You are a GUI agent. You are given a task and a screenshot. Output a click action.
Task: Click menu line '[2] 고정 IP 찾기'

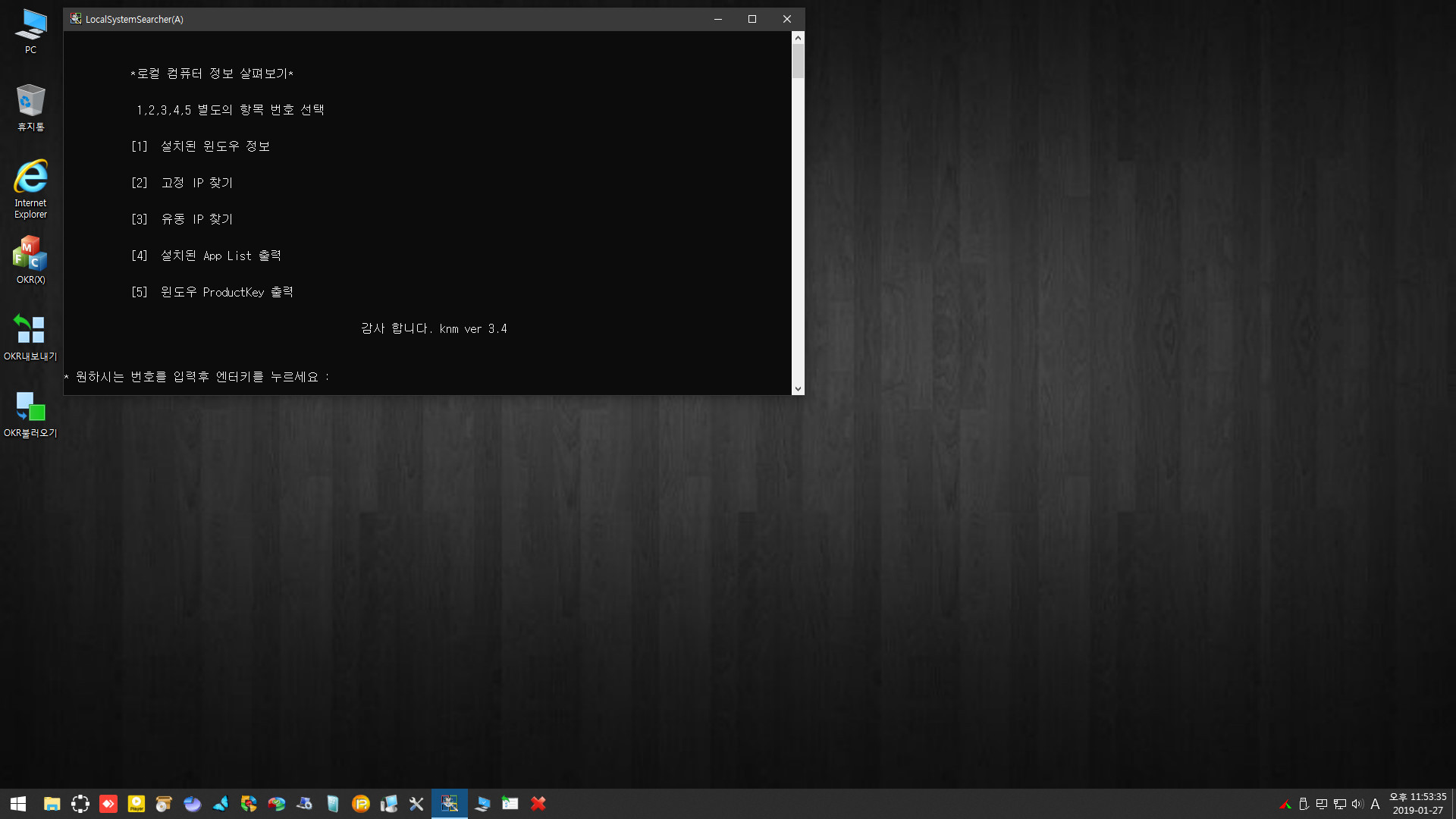tap(182, 183)
